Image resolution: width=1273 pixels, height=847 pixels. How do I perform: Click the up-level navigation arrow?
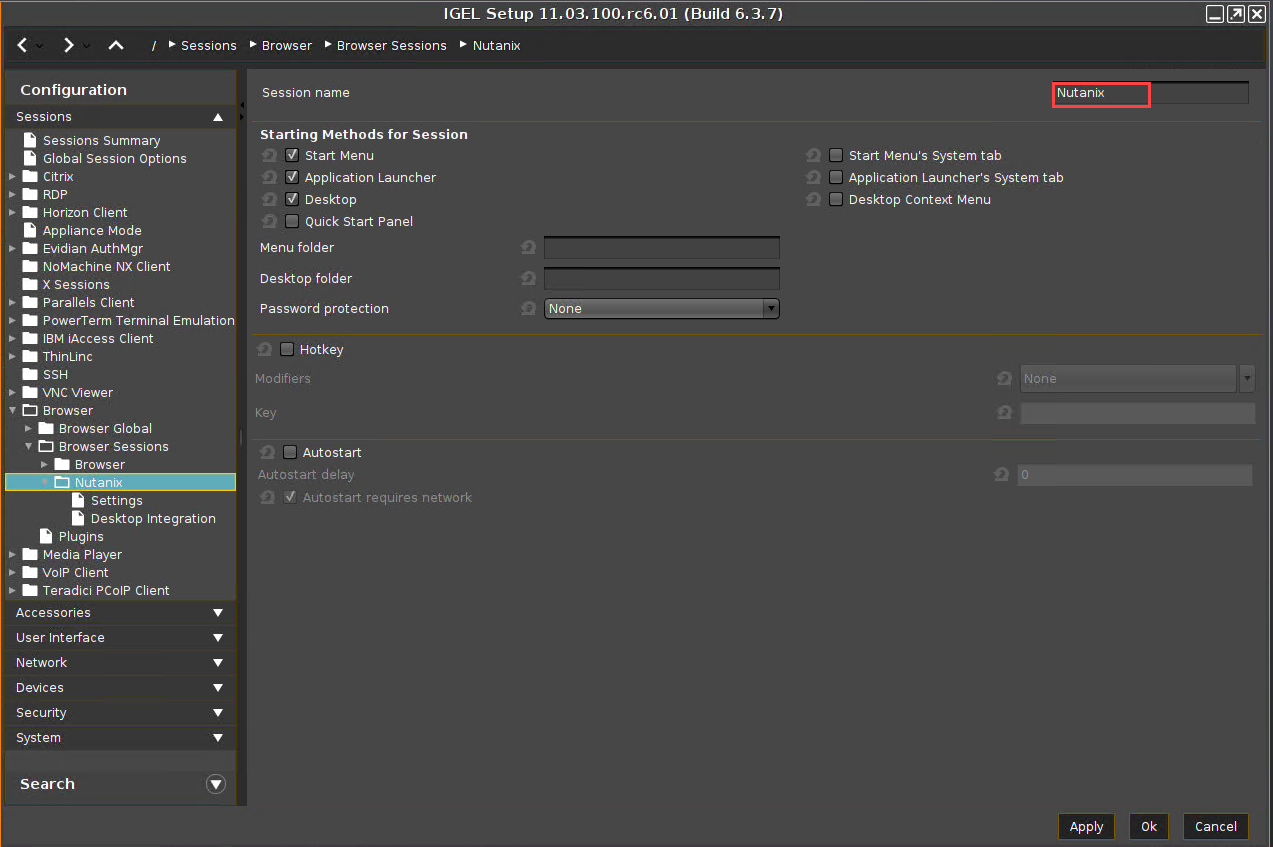pos(116,45)
